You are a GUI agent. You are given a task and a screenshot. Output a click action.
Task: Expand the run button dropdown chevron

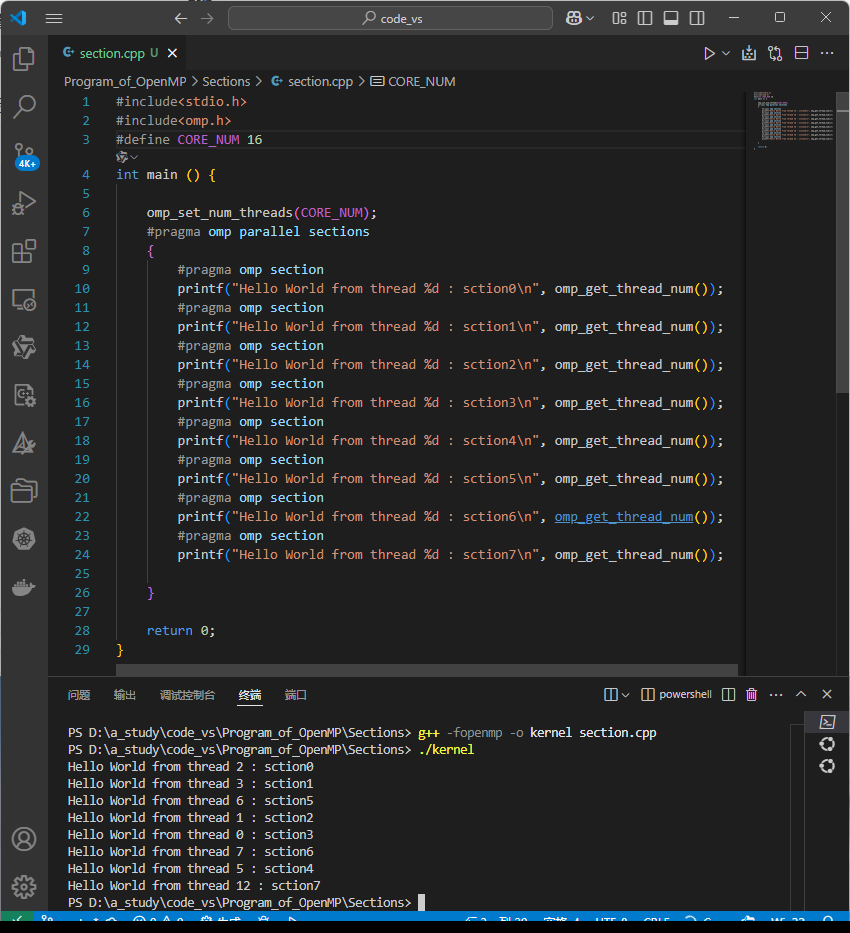[x=726, y=54]
